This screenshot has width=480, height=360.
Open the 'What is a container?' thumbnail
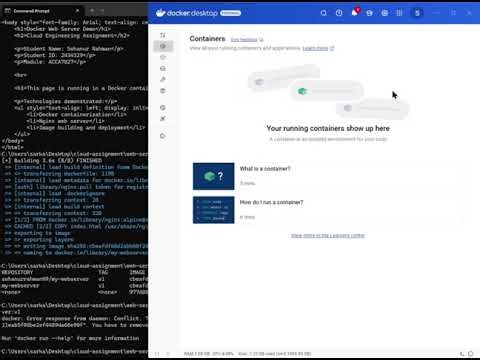213,176
